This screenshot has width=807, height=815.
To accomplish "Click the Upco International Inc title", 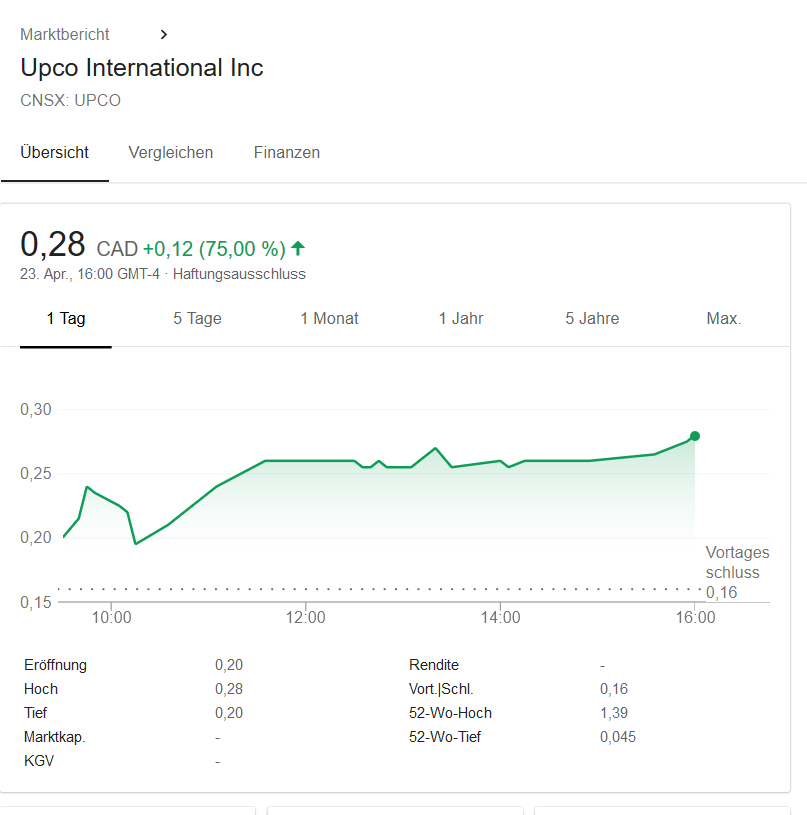I will 142,67.
